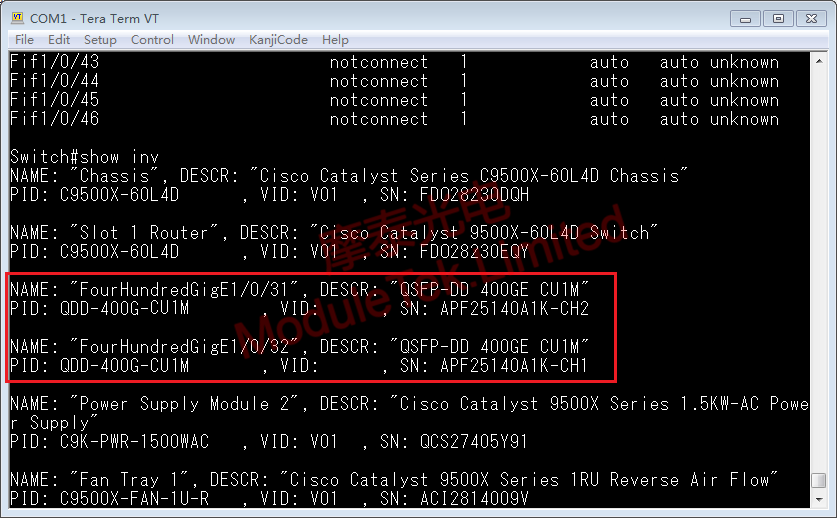Click 'unknown' type on the Fif1/0/46 row
The image size is (837, 518).
[744, 119]
